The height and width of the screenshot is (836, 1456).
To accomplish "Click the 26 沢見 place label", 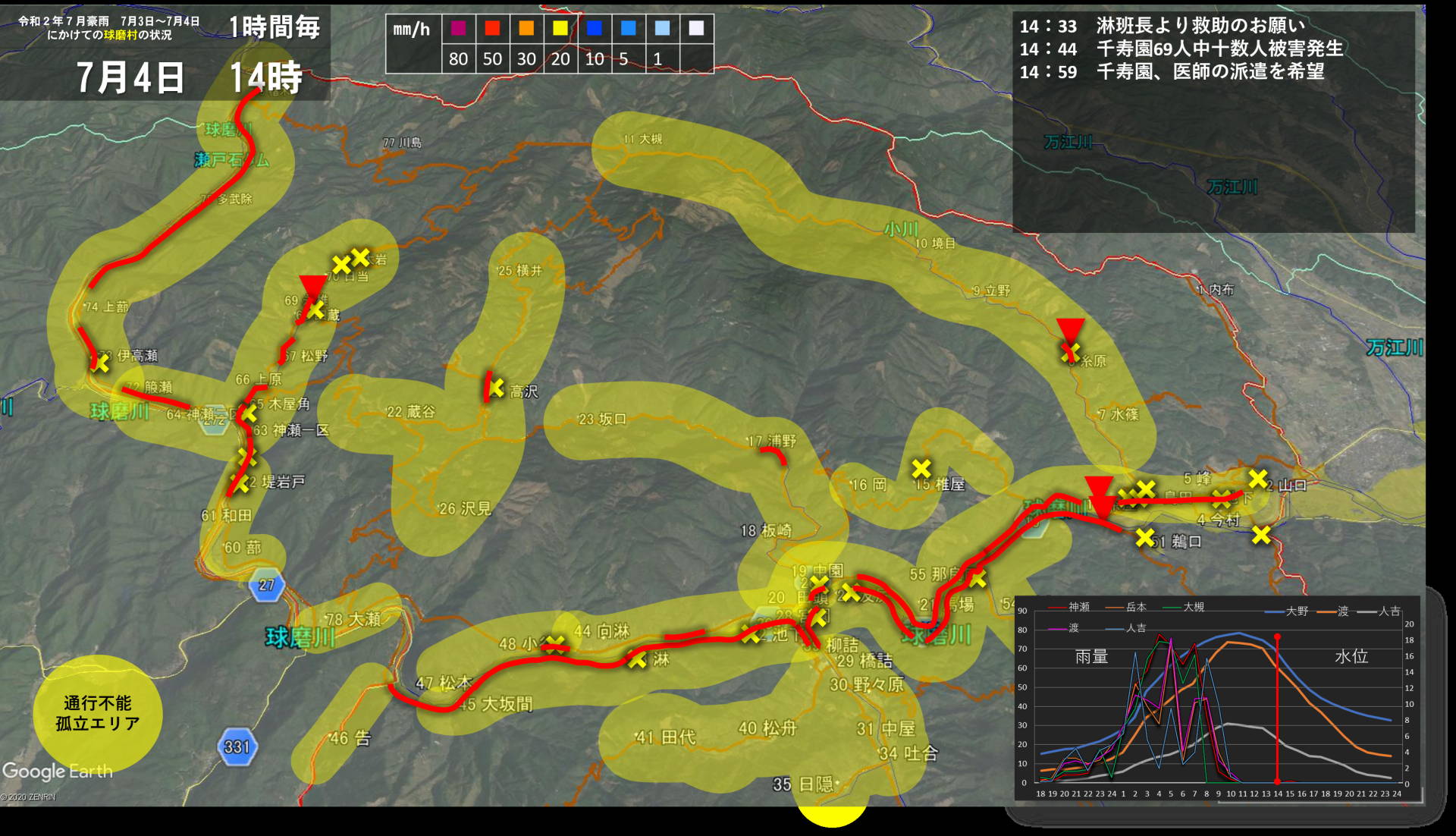I will tap(465, 508).
